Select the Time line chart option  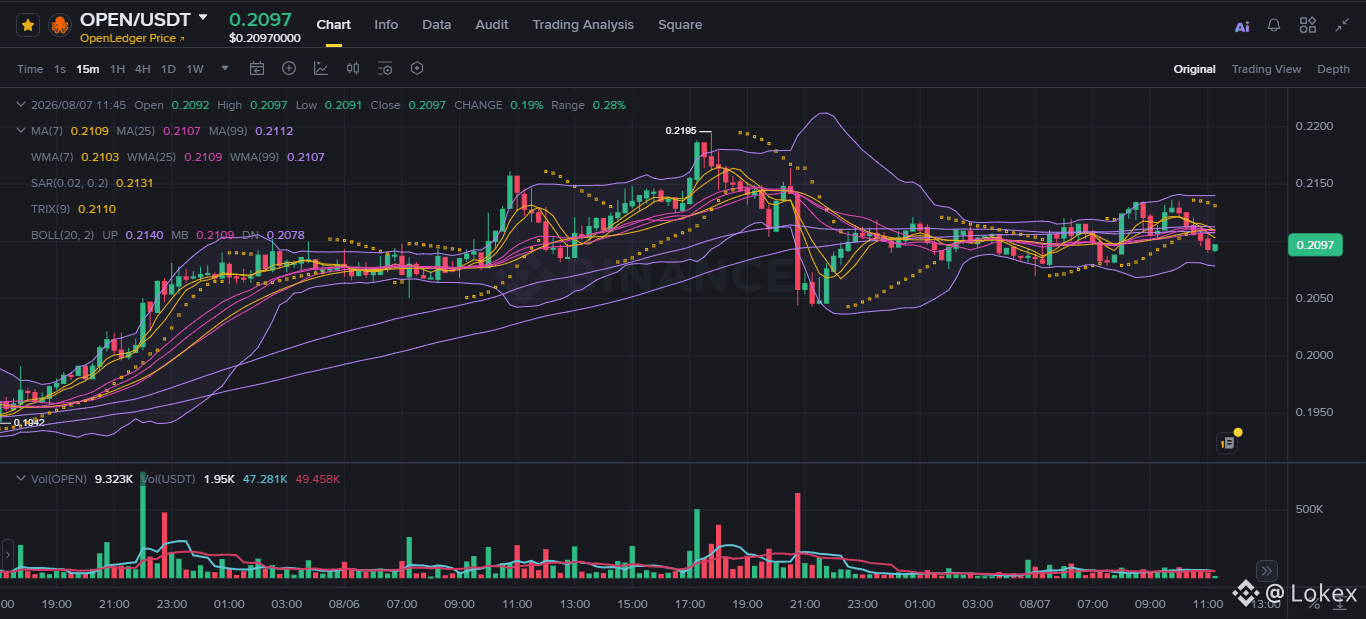30,69
